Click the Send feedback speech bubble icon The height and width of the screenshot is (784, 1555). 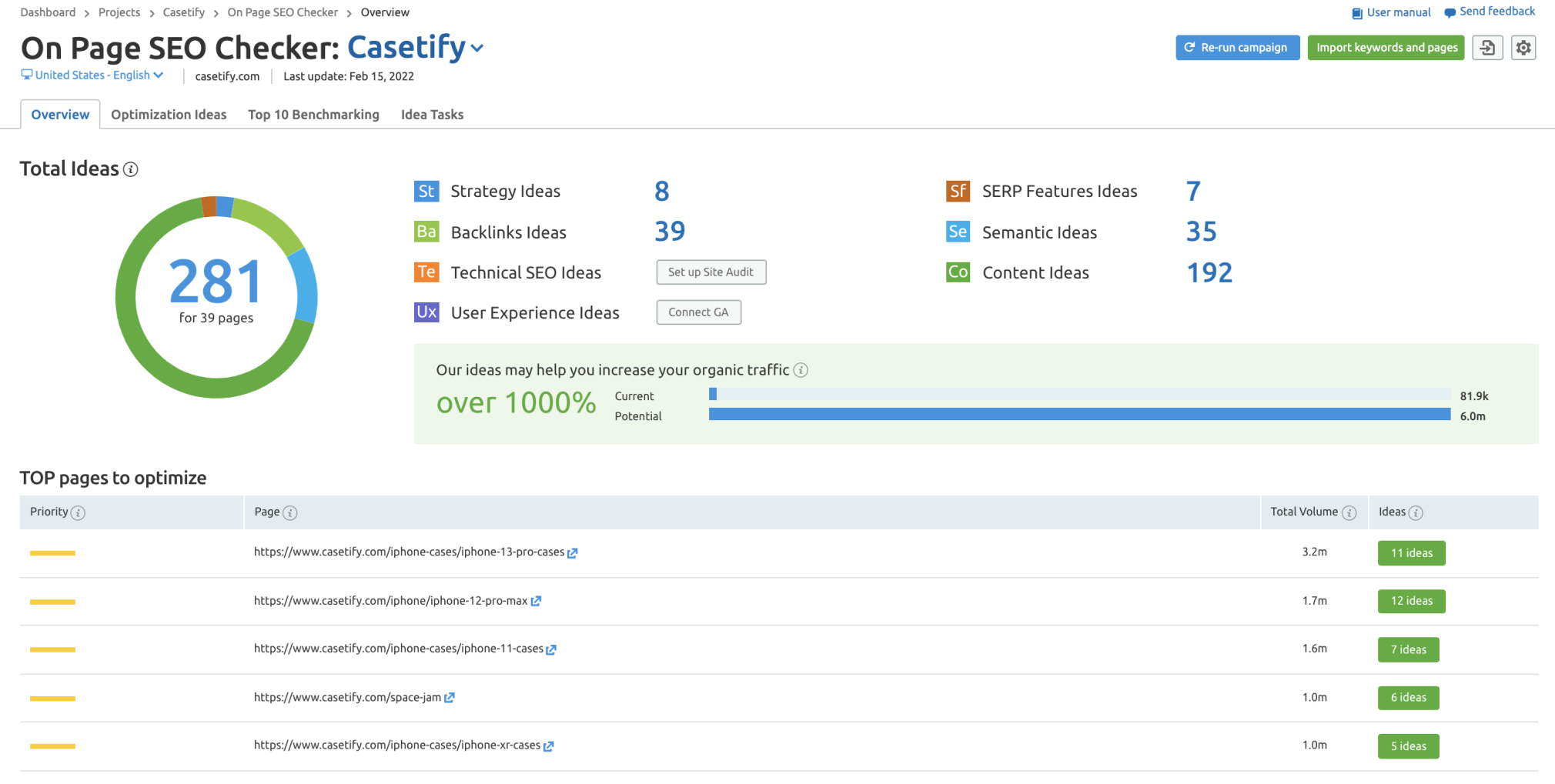(x=1450, y=13)
